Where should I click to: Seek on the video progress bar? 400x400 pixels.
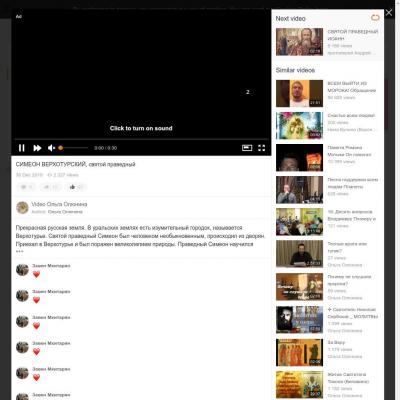tap(141, 139)
